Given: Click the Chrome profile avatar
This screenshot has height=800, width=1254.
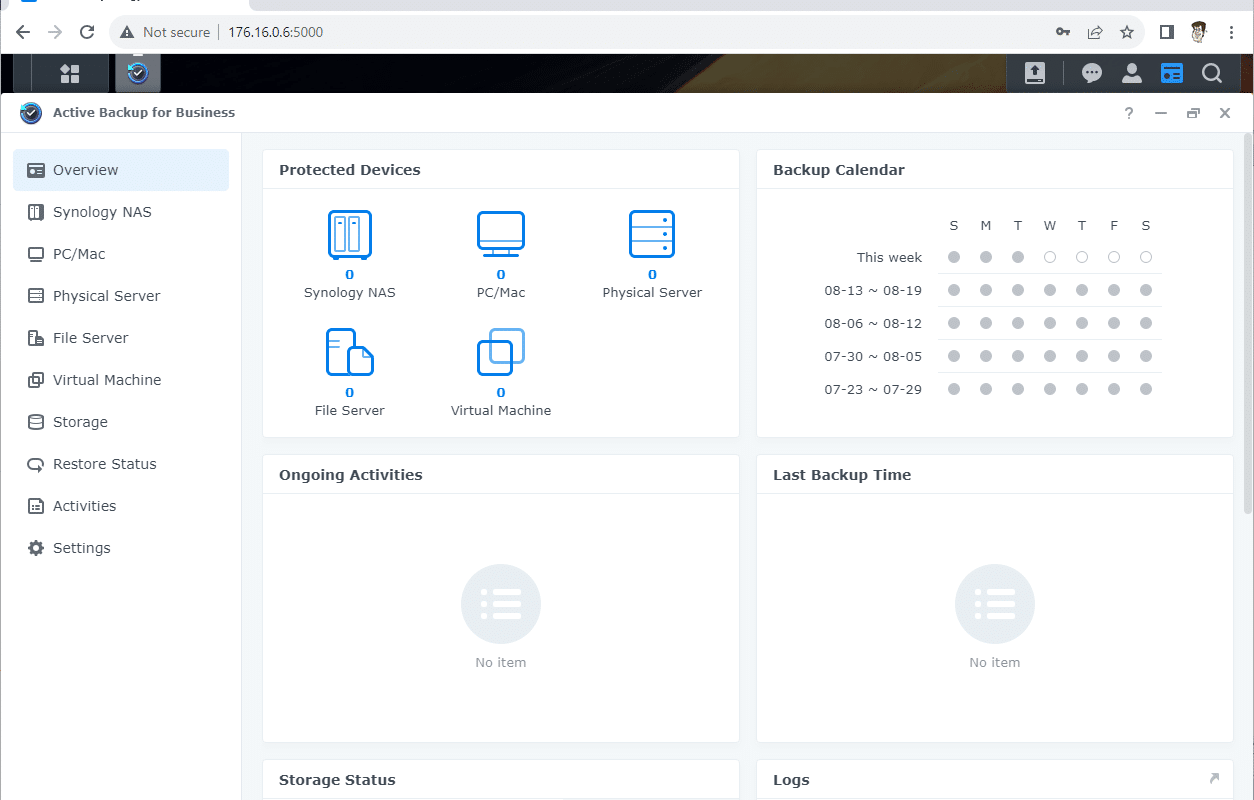Looking at the screenshot, I should [x=1199, y=32].
